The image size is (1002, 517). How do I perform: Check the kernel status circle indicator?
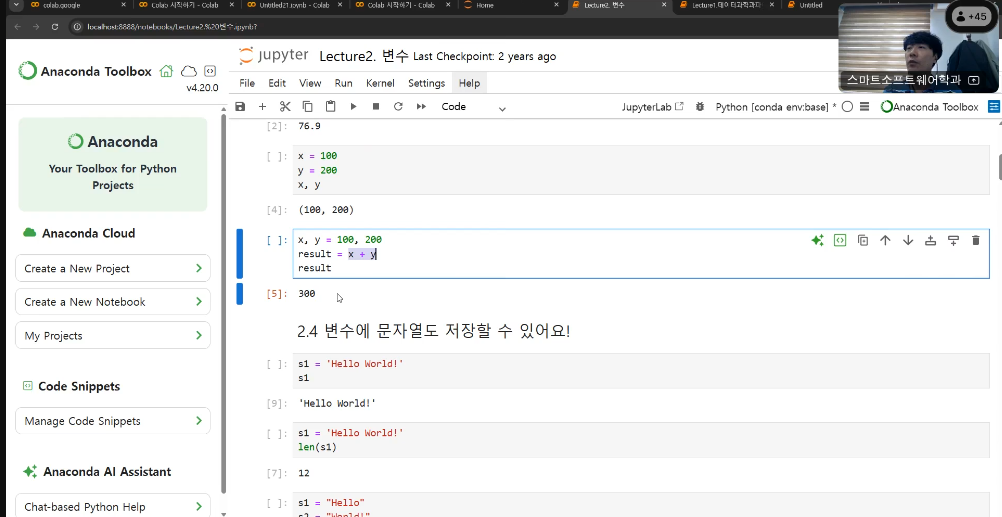click(847, 107)
